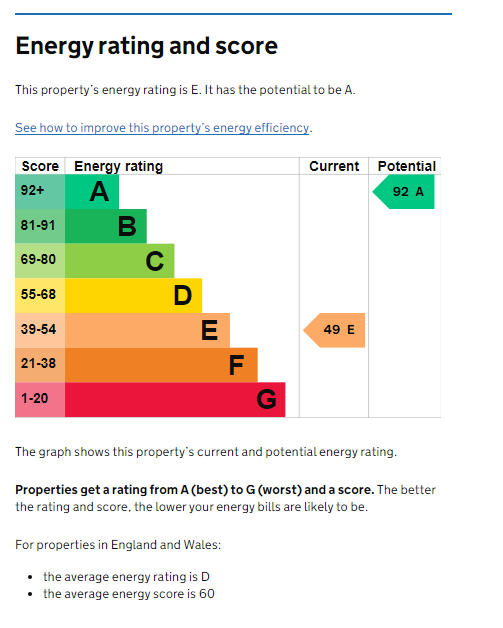Select the 81-91 score cell
This screenshot has width=503, height=628.
coord(40,226)
